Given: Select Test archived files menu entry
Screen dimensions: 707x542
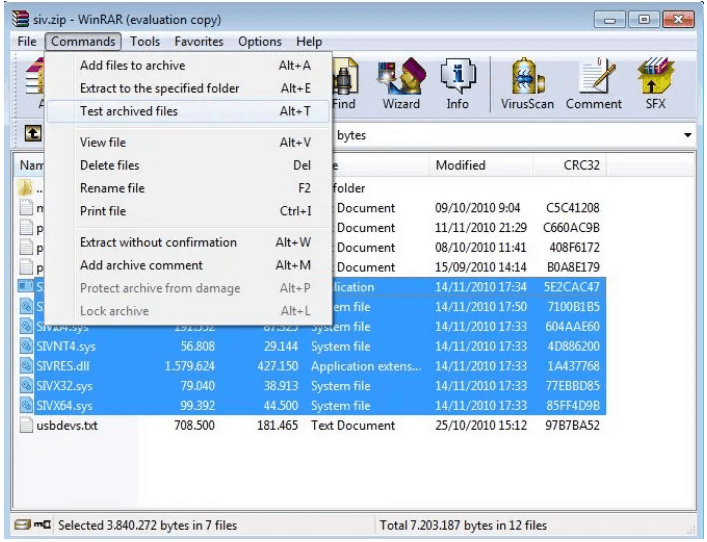Looking at the screenshot, I should 129,111.
